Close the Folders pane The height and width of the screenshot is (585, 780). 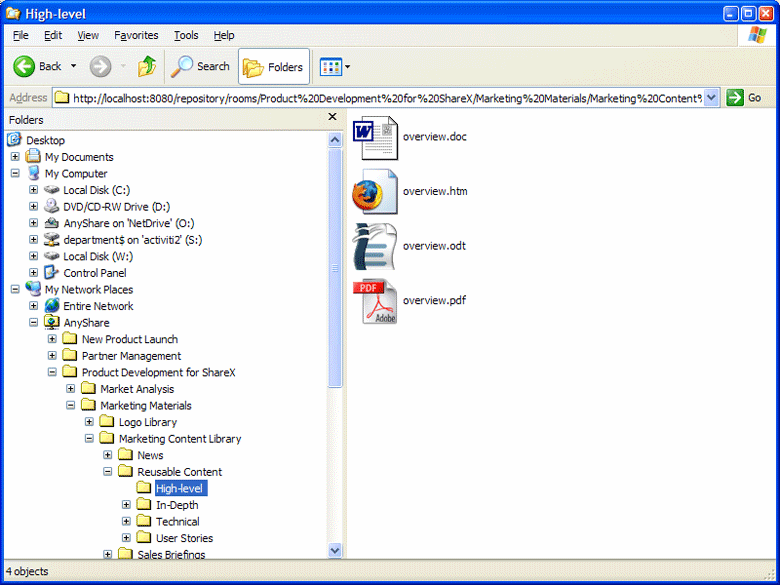pyautogui.click(x=332, y=117)
